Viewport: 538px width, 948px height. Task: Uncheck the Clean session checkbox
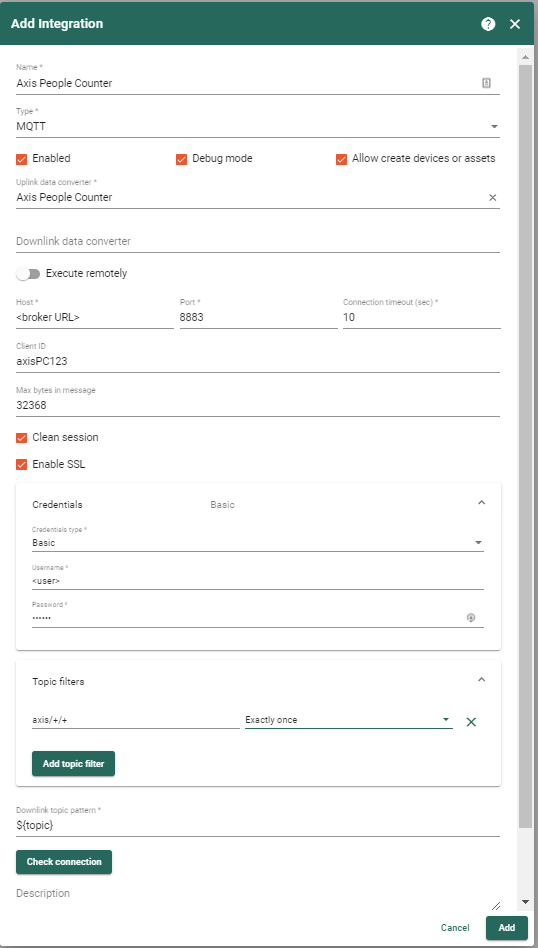click(x=22, y=438)
